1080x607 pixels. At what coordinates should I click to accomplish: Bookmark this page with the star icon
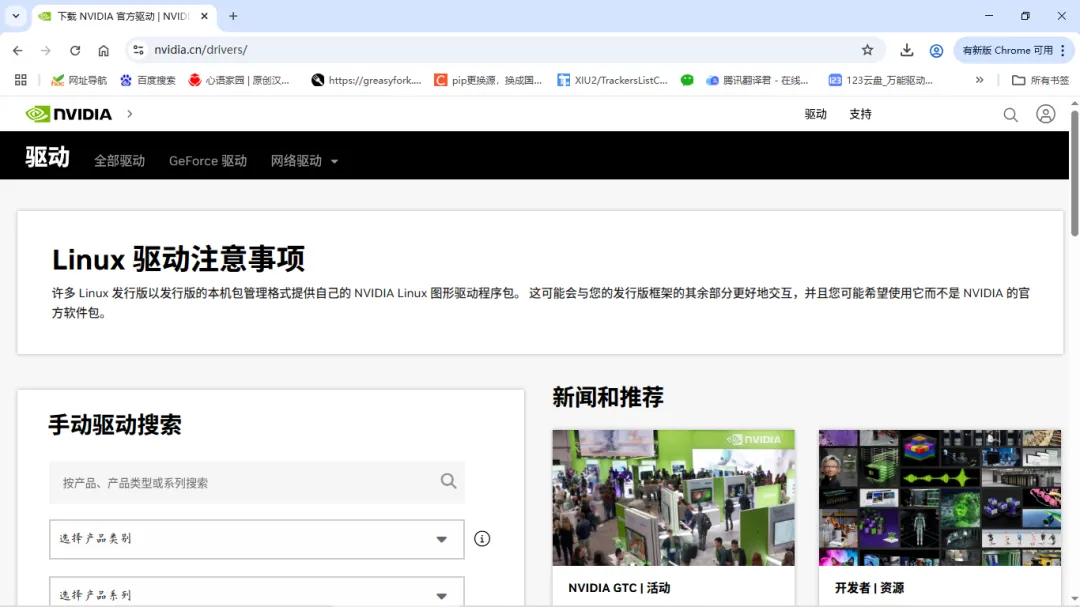point(867,50)
